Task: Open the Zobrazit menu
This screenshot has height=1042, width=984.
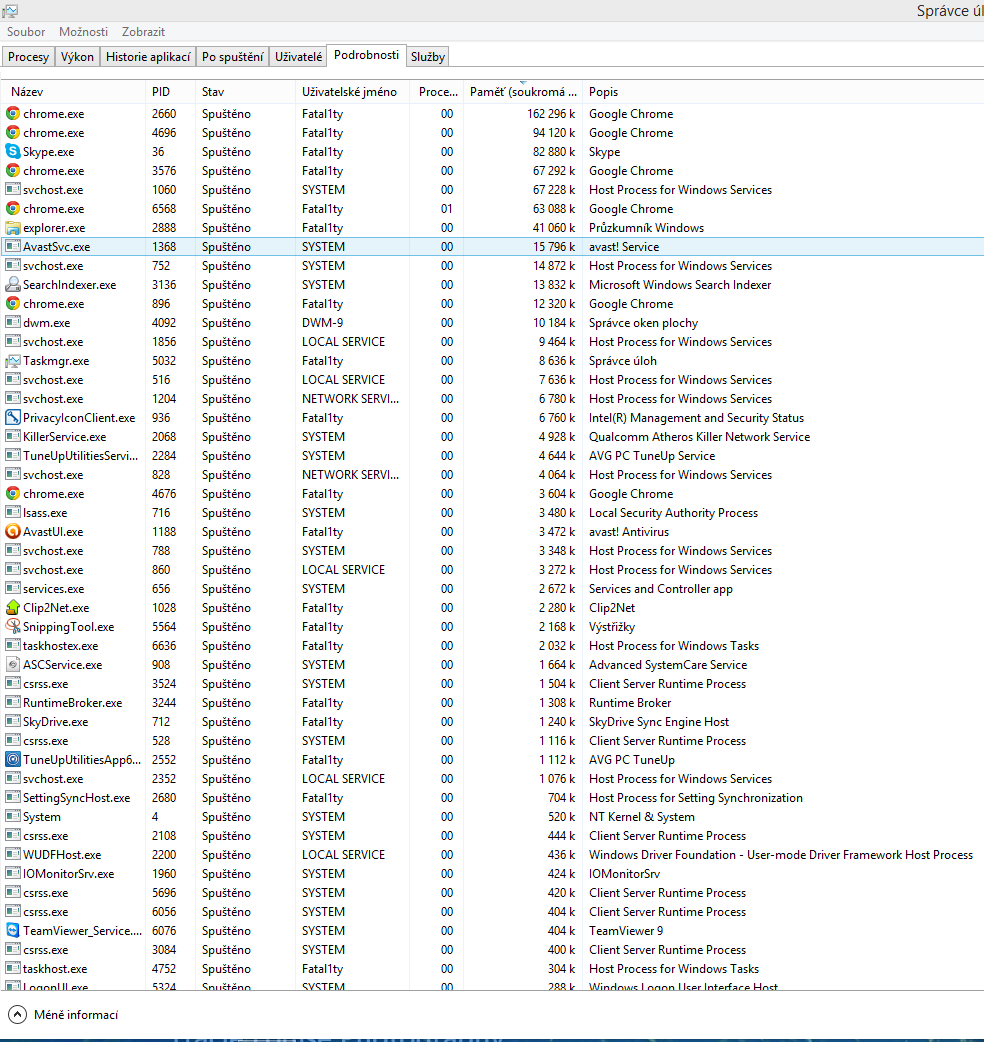Action: coord(143,32)
